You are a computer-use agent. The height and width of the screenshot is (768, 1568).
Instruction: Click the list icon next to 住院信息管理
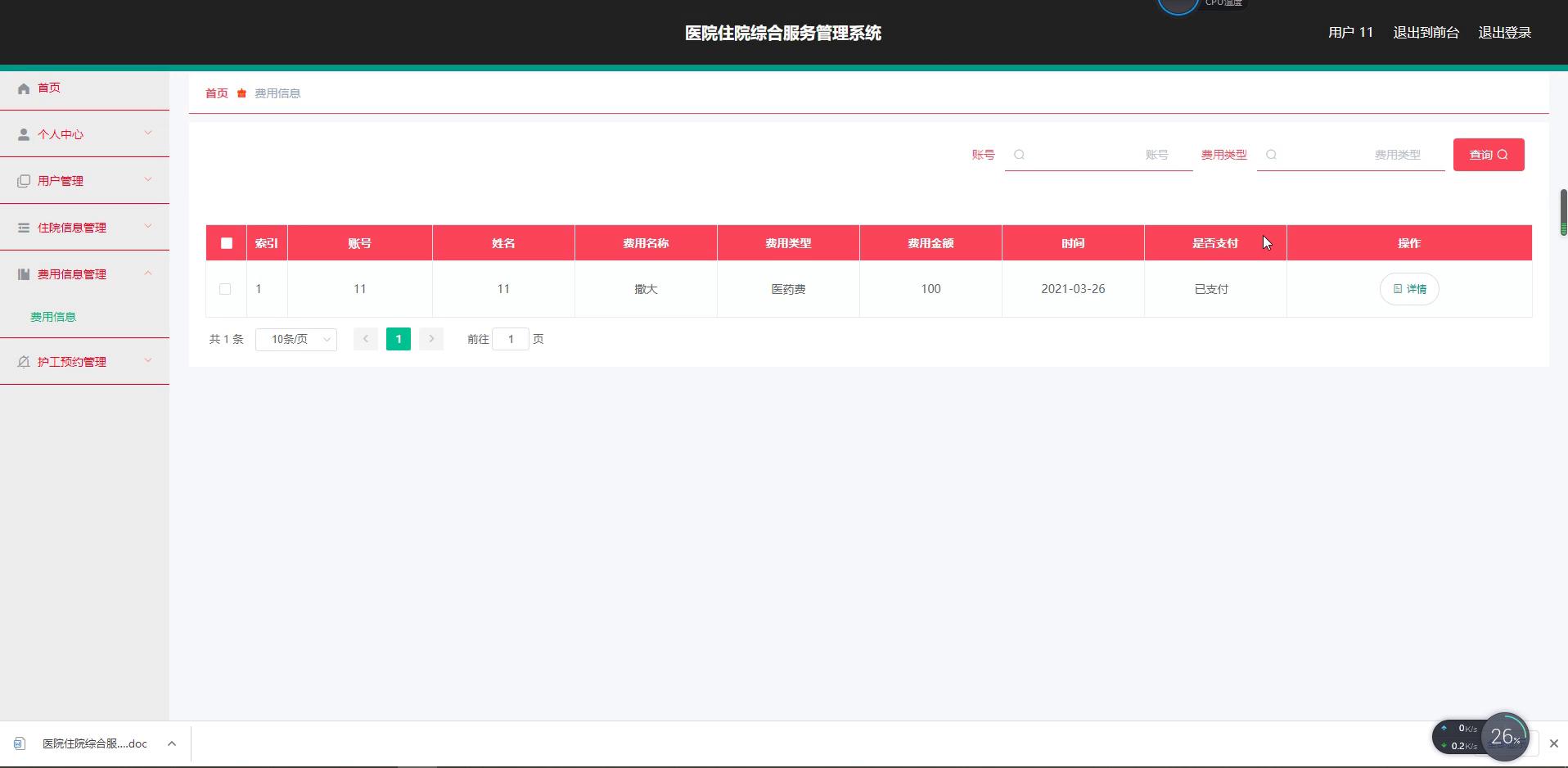pyautogui.click(x=24, y=228)
